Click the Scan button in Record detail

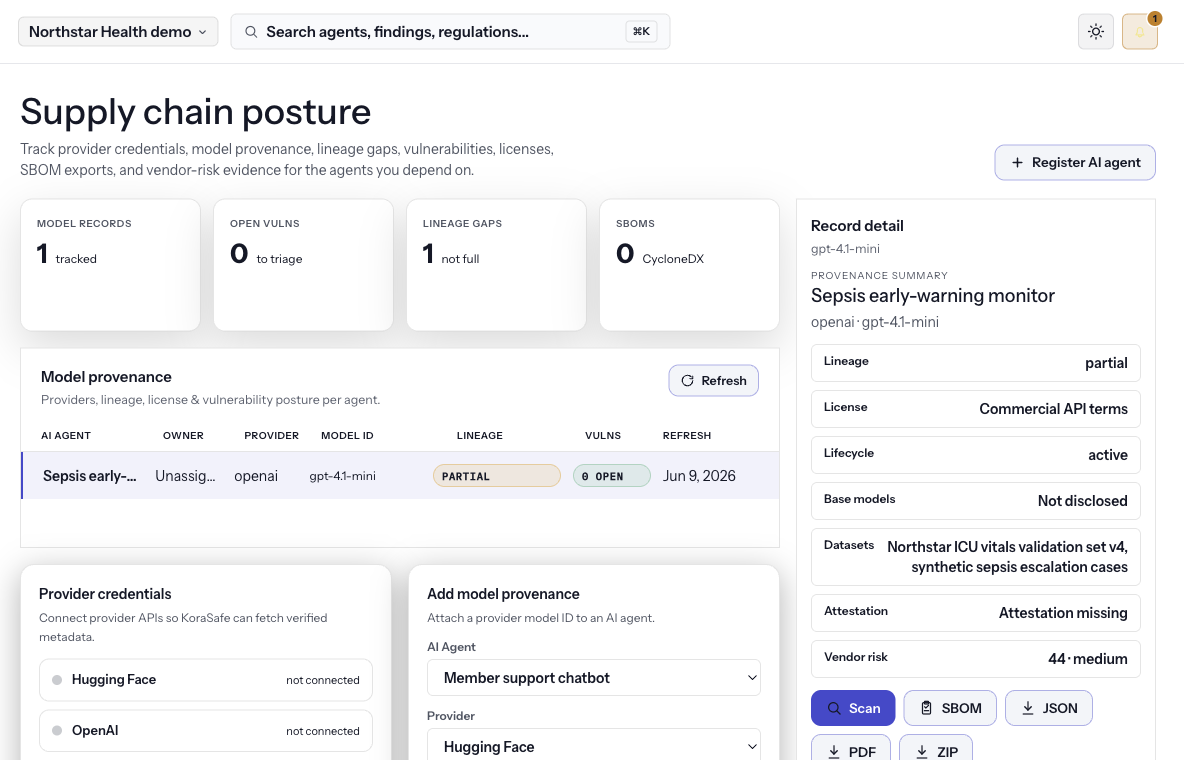[853, 708]
